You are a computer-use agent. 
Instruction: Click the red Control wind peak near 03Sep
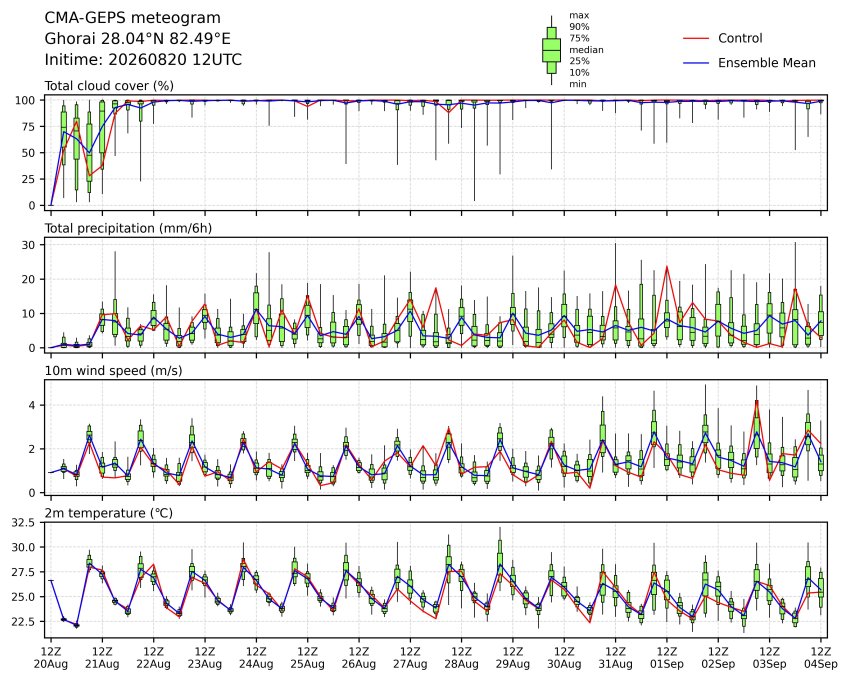[x=756, y=401]
